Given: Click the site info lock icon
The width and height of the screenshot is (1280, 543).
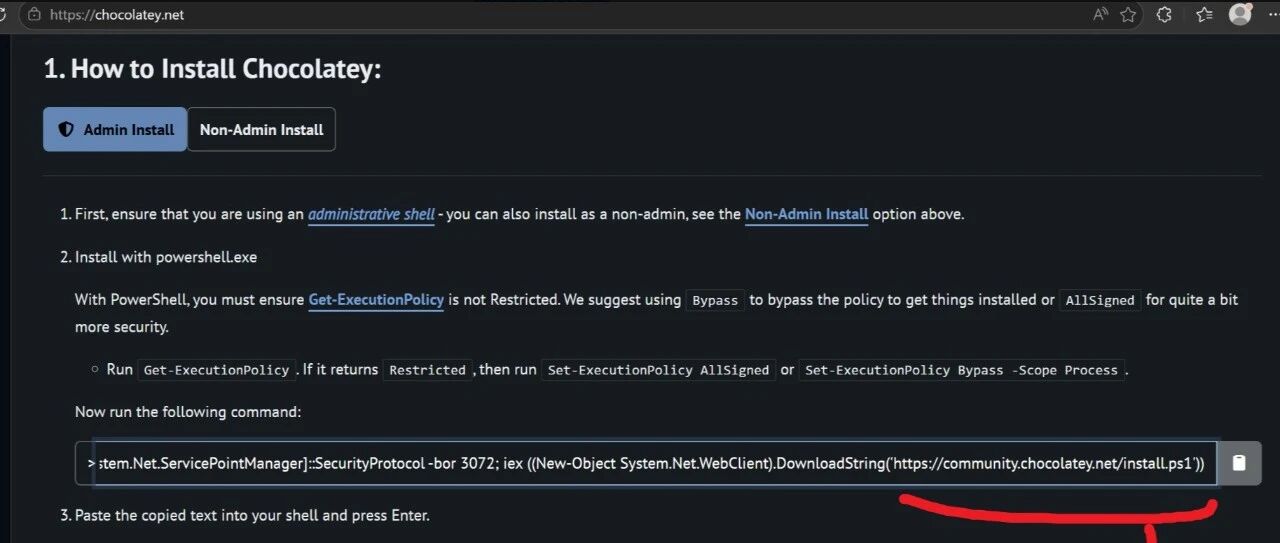Looking at the screenshot, I should click(x=35, y=15).
